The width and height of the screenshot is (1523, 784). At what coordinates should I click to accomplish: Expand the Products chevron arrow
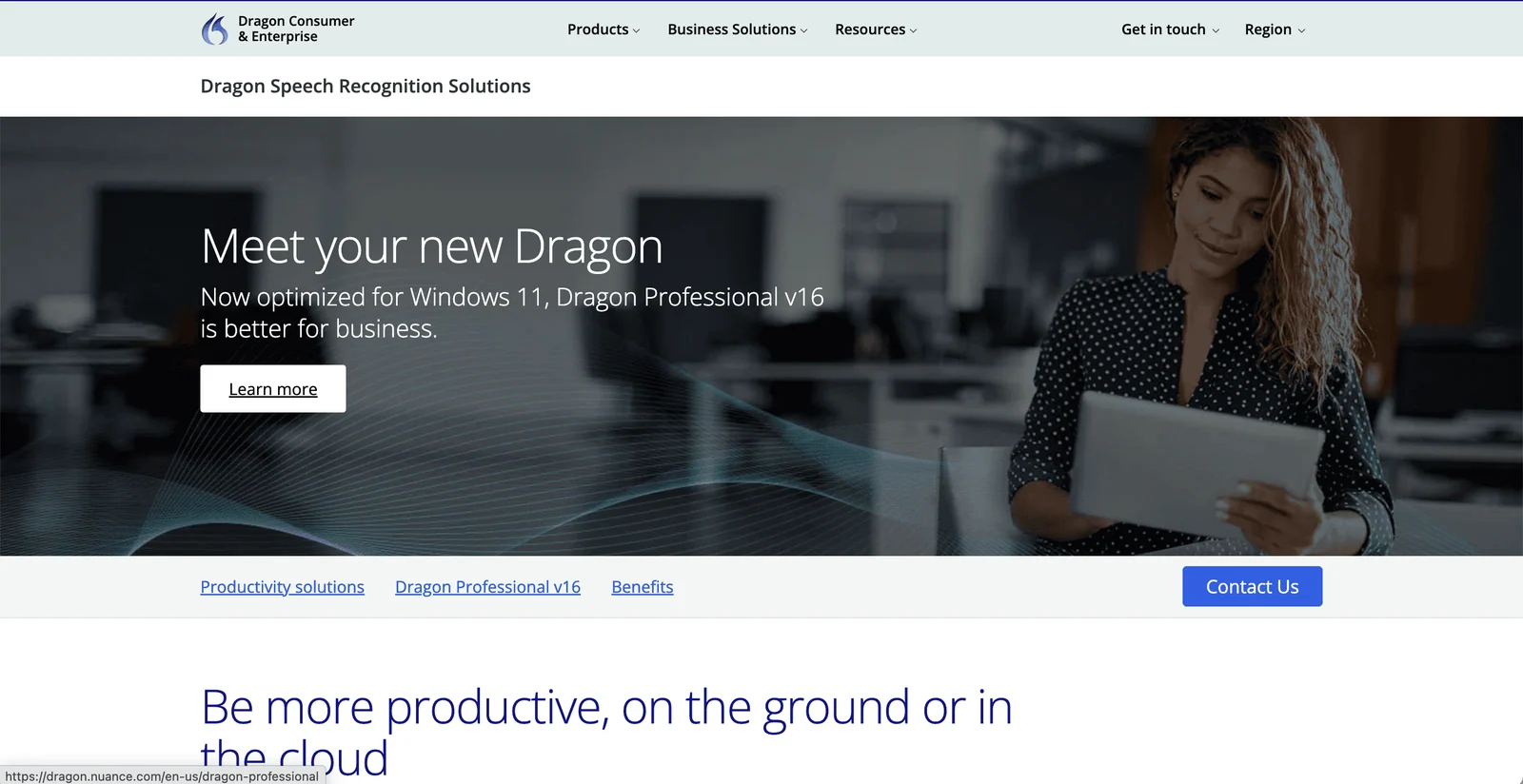[636, 30]
